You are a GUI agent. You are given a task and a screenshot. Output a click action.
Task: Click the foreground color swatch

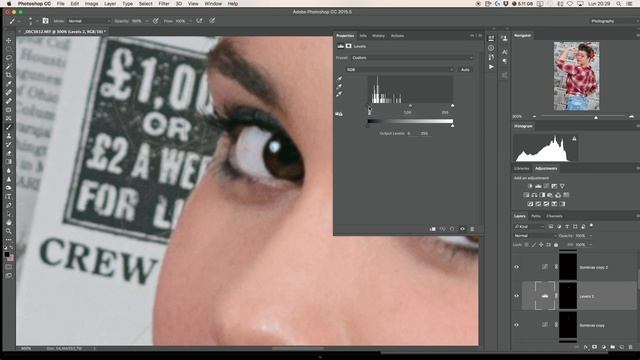[7, 255]
